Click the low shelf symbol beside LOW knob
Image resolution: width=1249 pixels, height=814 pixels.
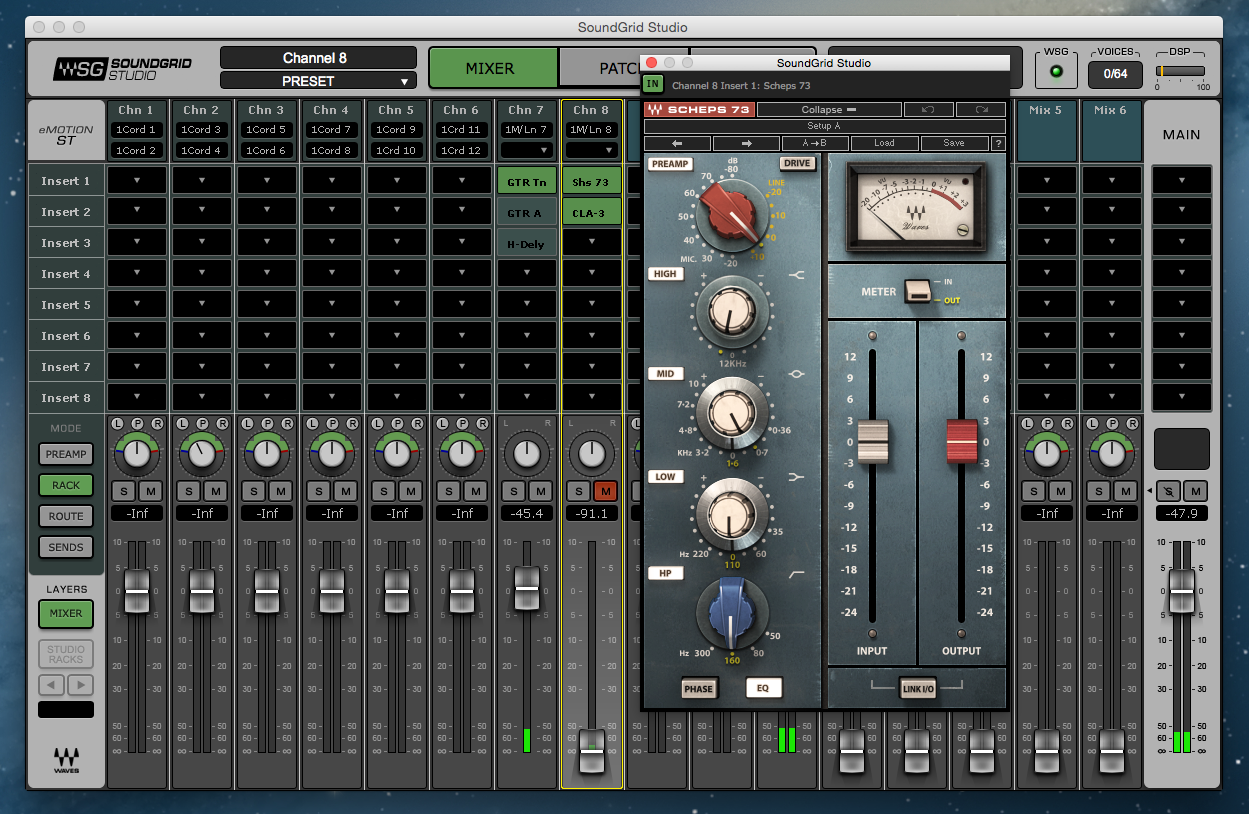point(796,477)
